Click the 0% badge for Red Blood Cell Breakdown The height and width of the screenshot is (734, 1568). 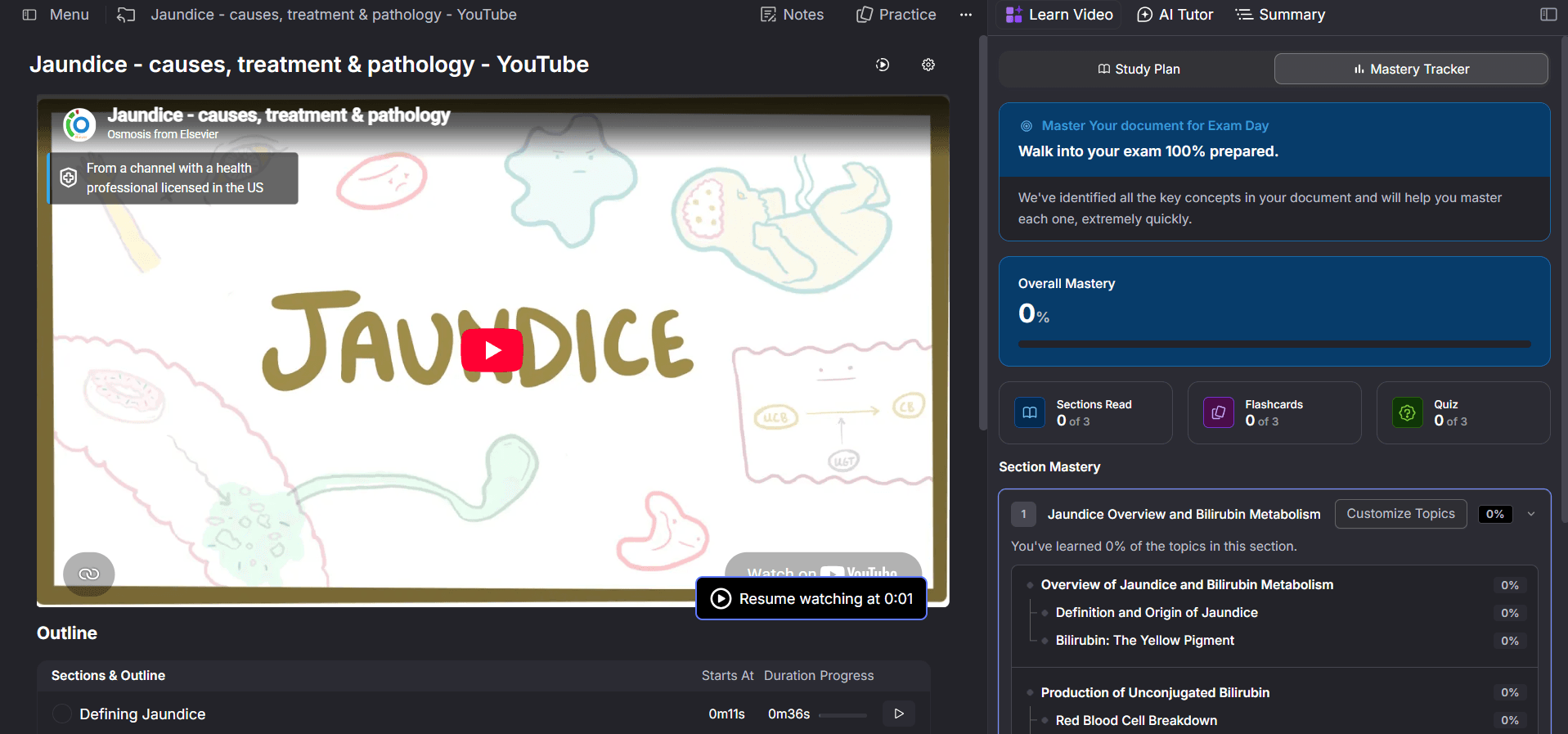[x=1510, y=721]
